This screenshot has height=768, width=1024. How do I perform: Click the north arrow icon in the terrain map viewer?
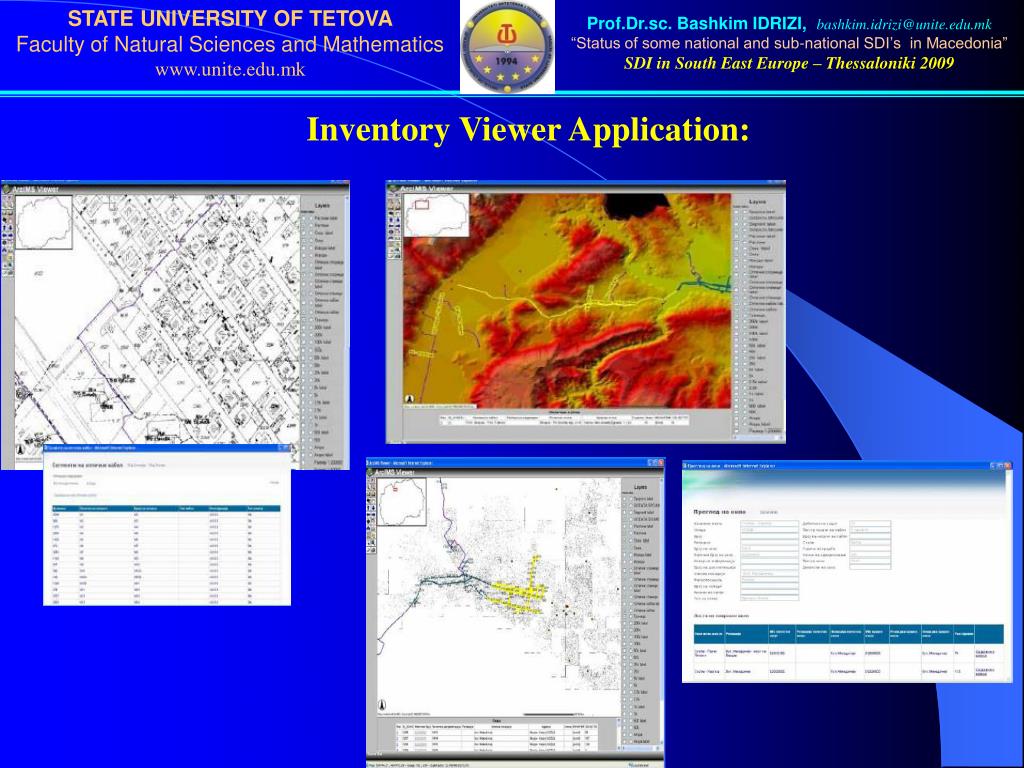(x=410, y=399)
